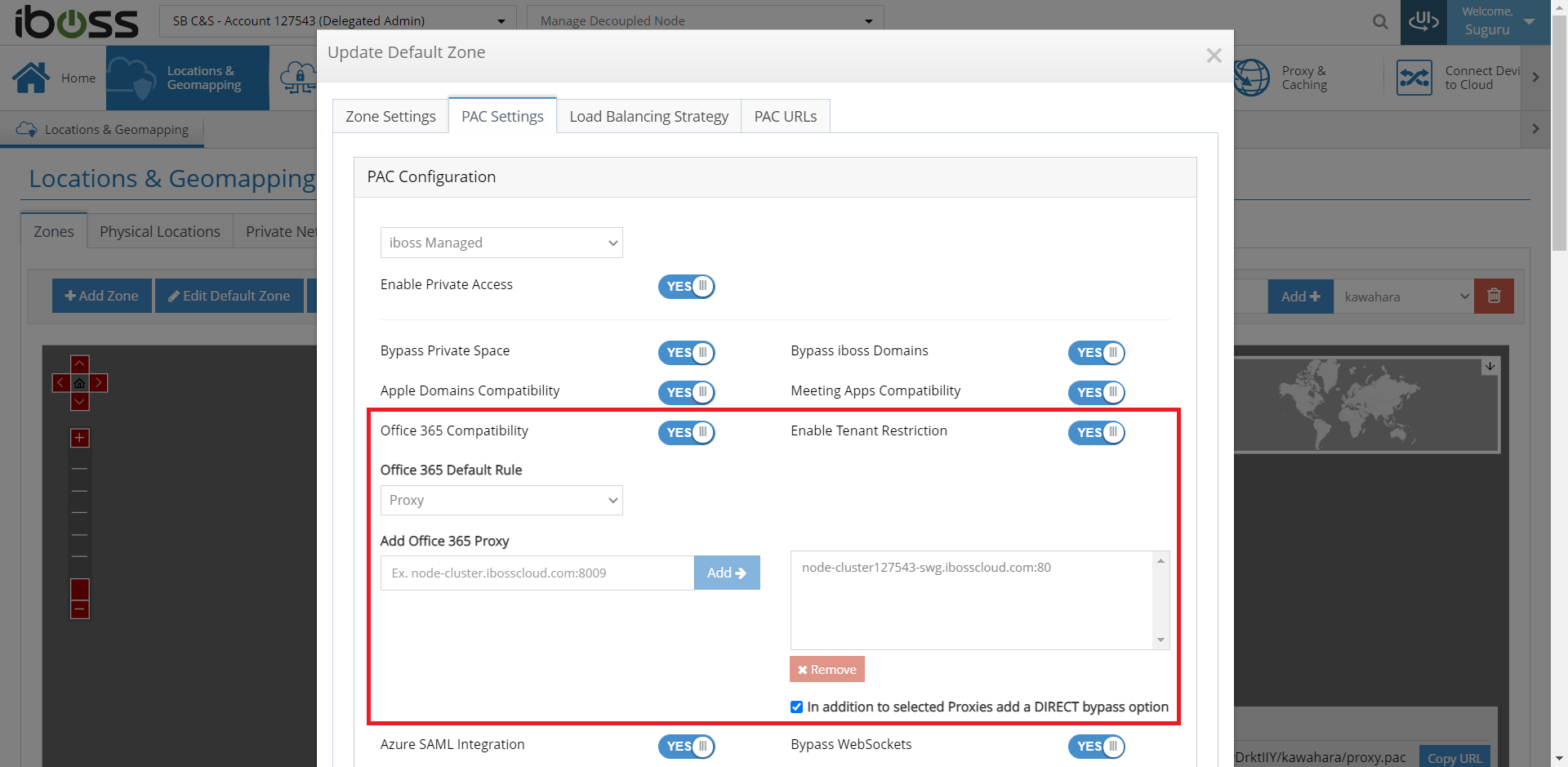Toggle Apple Domains Compatibility switch

click(687, 392)
